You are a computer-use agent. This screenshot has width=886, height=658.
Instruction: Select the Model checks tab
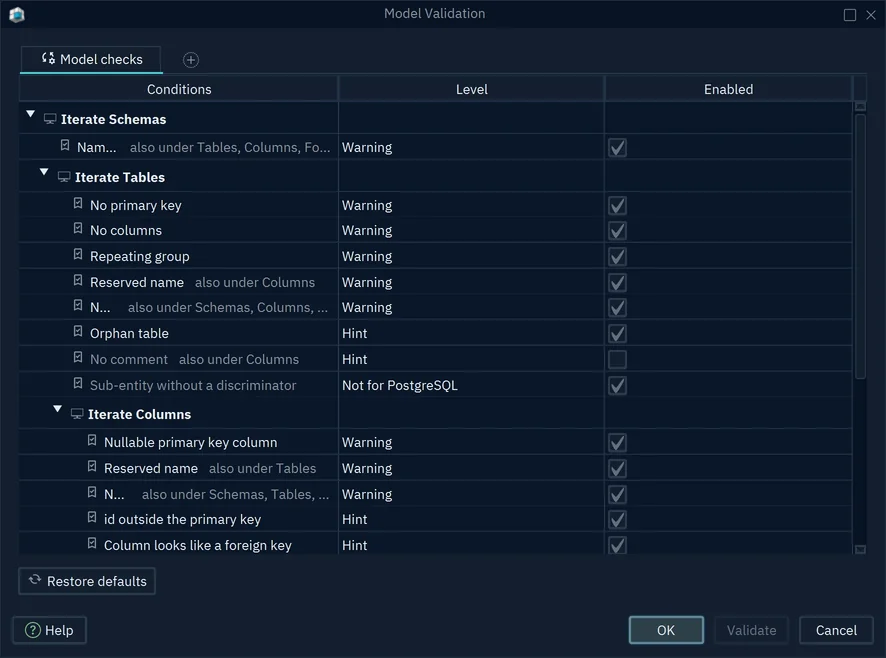click(x=92, y=59)
